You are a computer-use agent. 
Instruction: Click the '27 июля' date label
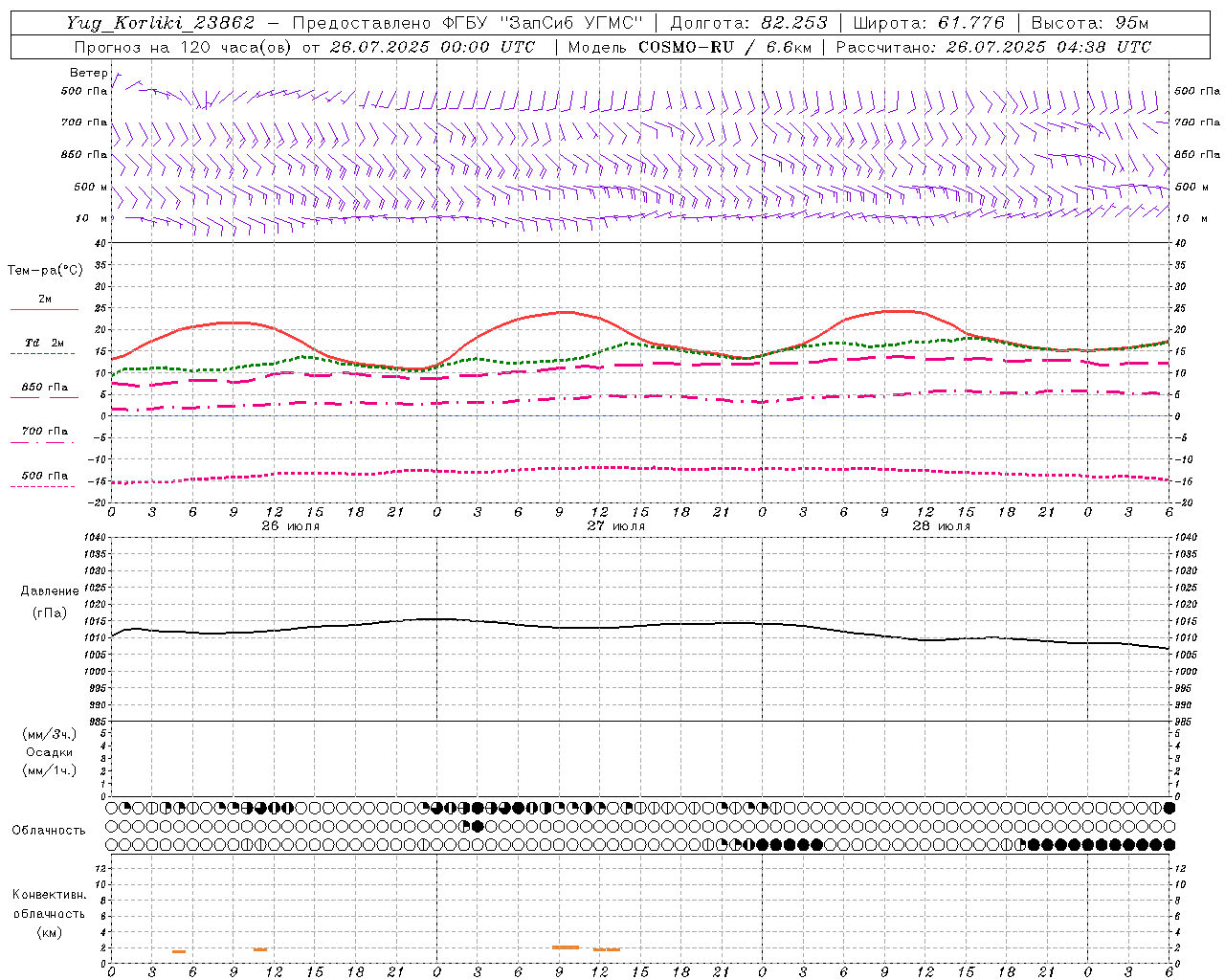pos(615,525)
